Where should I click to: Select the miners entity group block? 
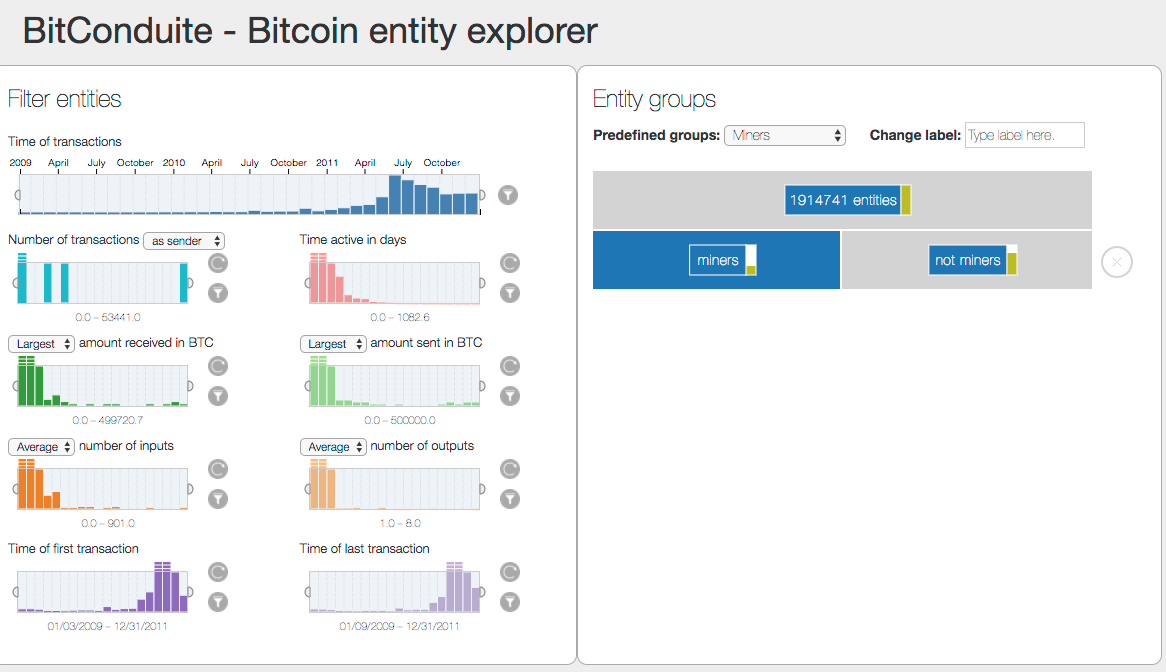point(717,260)
